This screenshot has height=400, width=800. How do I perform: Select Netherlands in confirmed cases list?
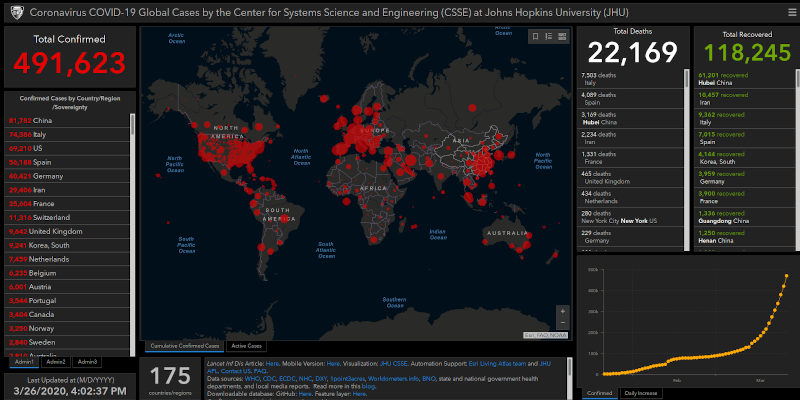click(67, 259)
